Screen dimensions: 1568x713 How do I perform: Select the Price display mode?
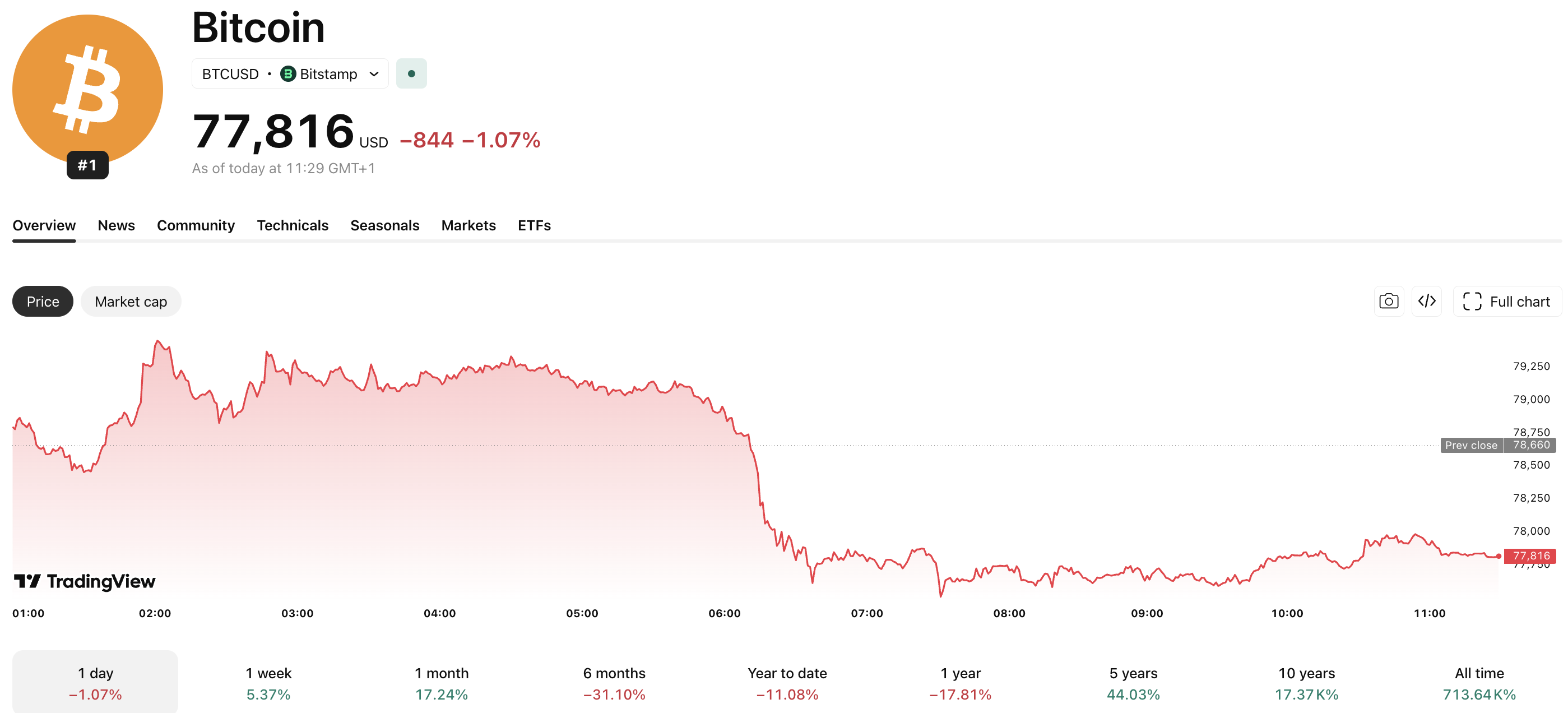42,301
